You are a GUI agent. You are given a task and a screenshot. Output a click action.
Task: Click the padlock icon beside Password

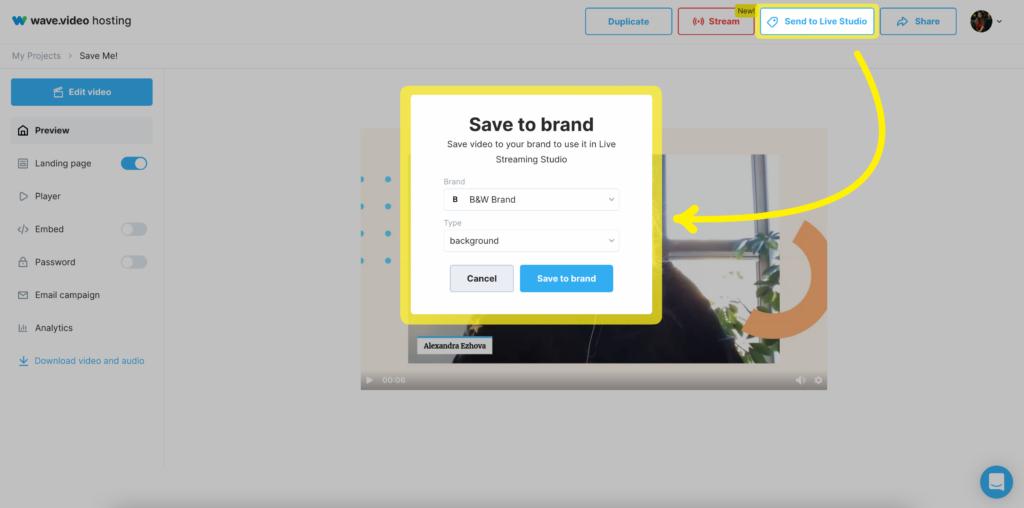[x=23, y=262]
